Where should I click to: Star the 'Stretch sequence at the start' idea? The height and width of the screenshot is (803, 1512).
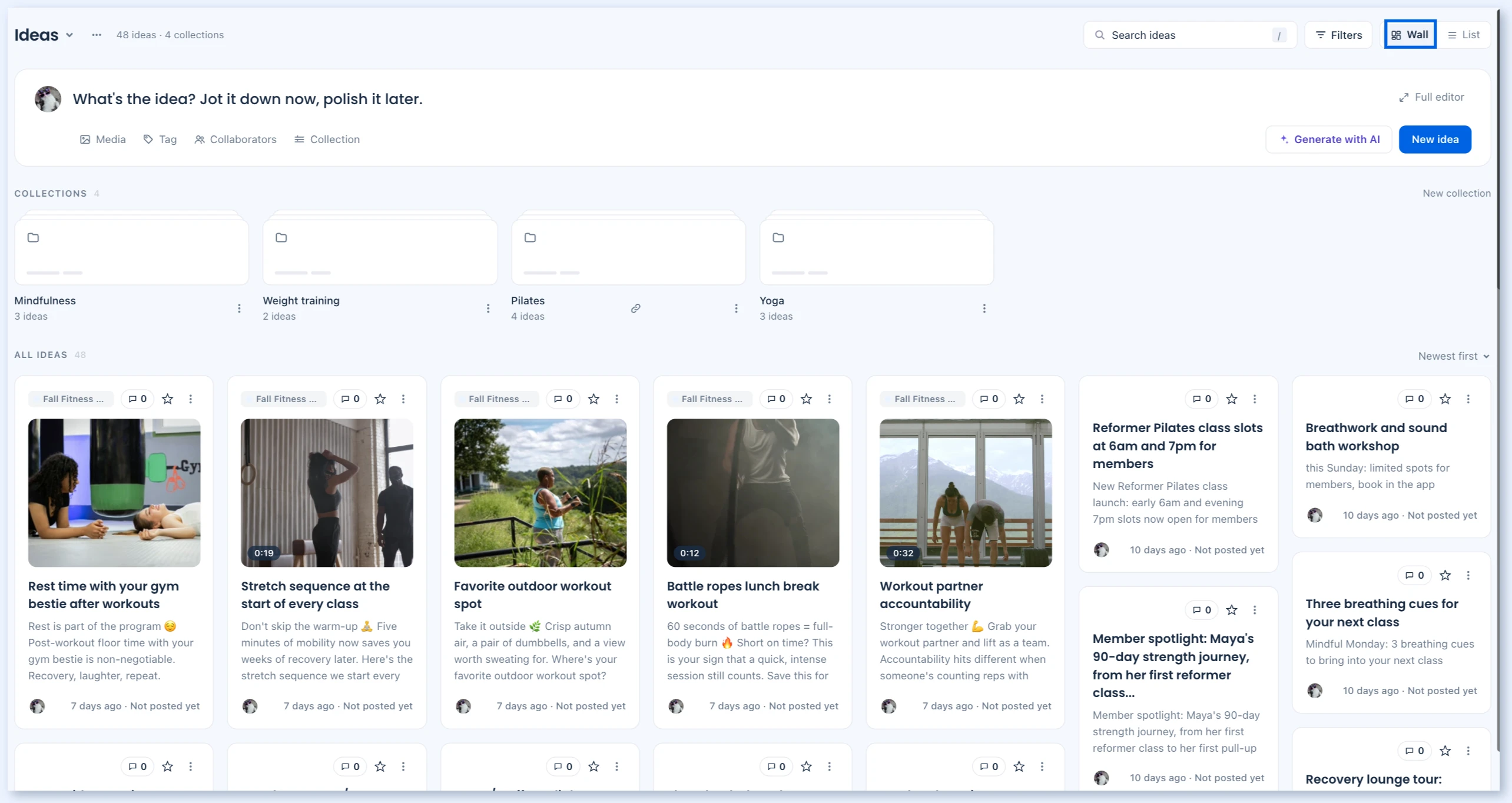coord(380,399)
